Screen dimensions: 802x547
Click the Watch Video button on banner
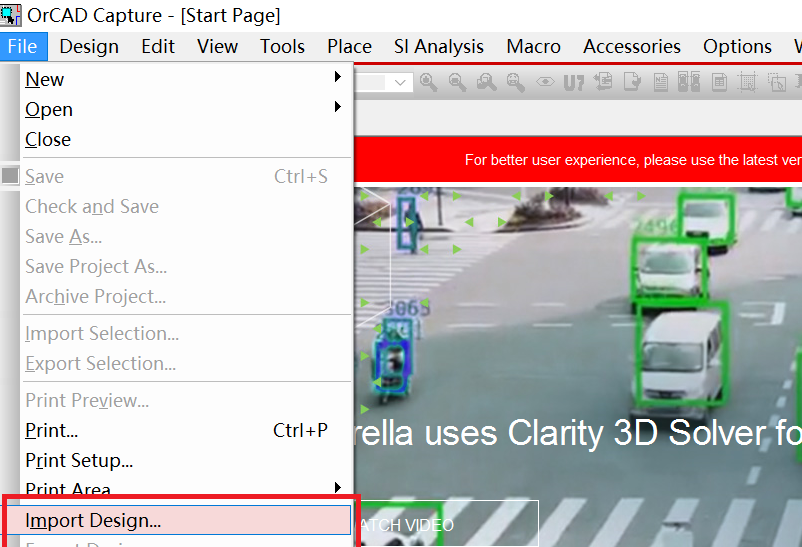(445, 524)
